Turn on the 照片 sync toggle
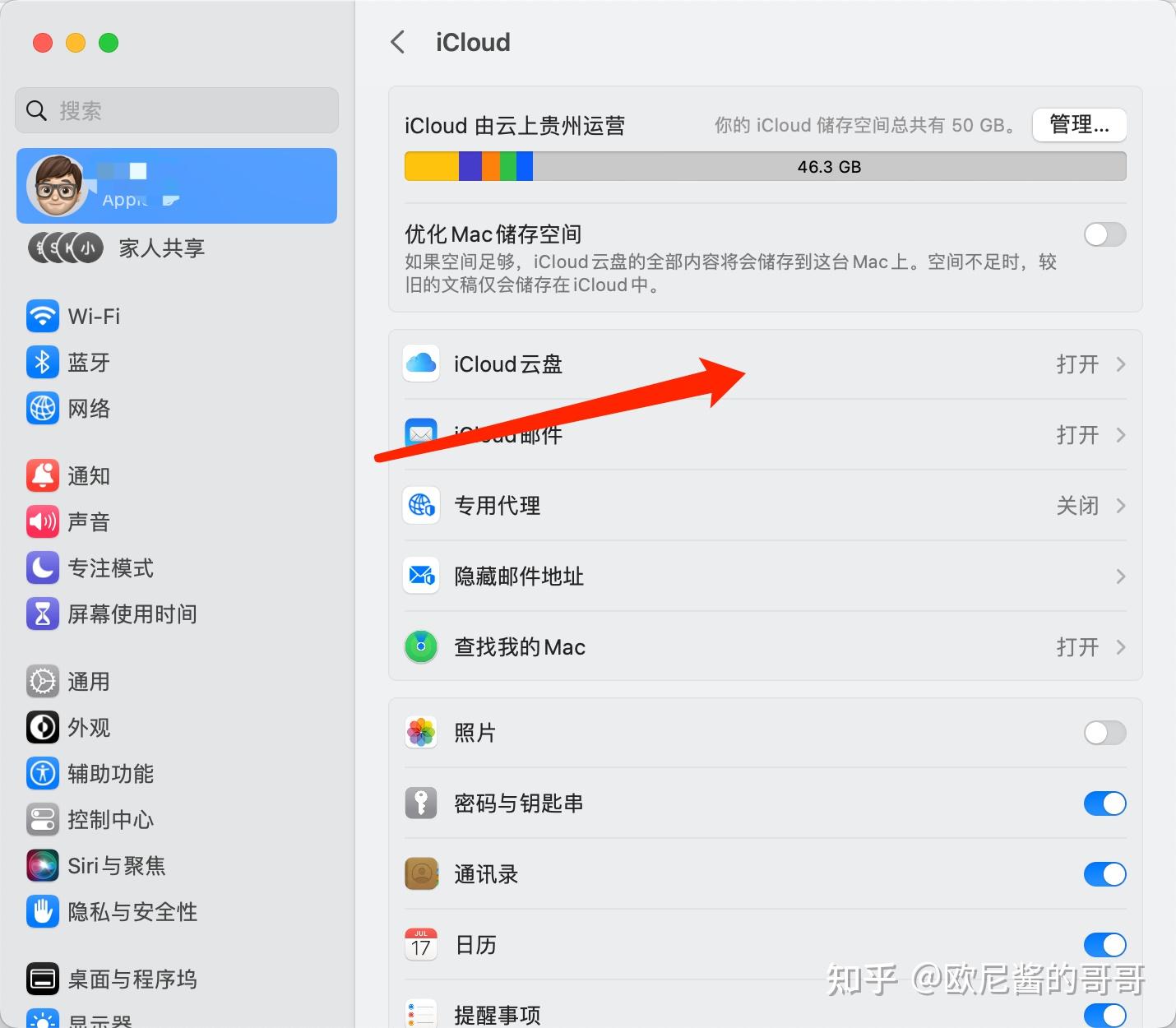Screen dimensions: 1176x1028 [1104, 732]
